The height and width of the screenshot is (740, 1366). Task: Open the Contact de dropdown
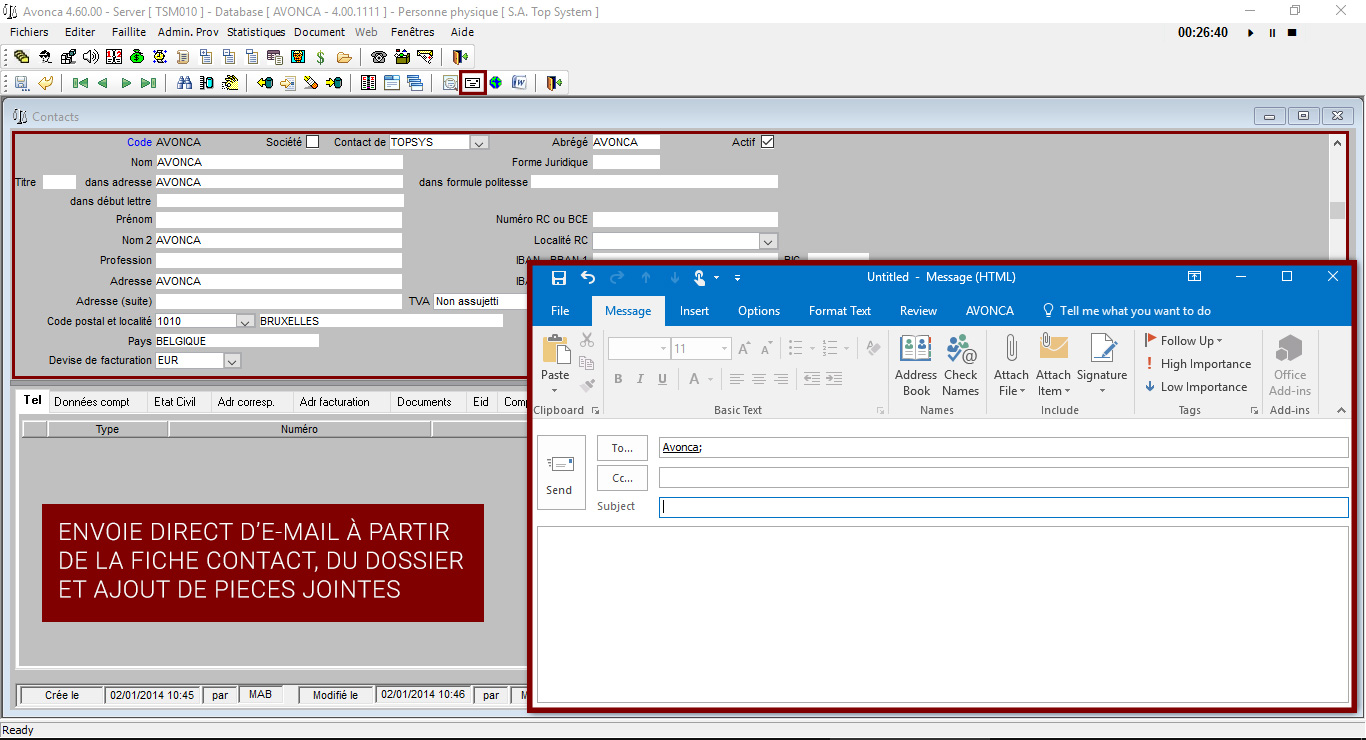(x=479, y=143)
